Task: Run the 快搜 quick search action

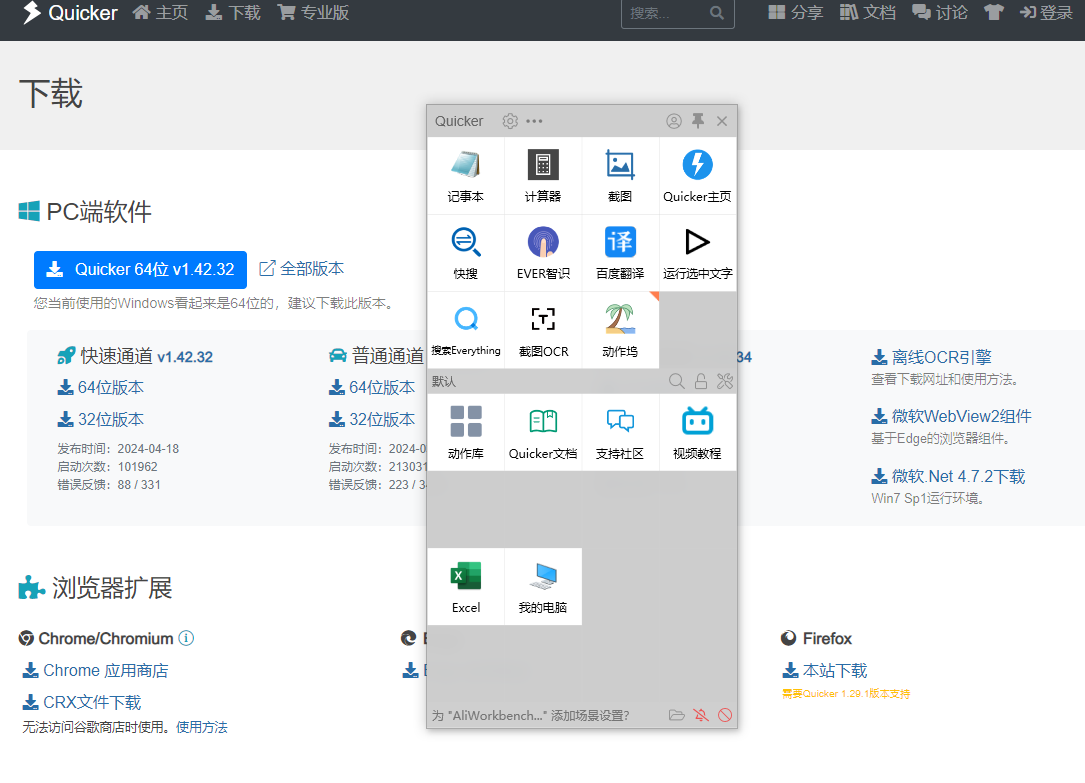Action: [466, 253]
